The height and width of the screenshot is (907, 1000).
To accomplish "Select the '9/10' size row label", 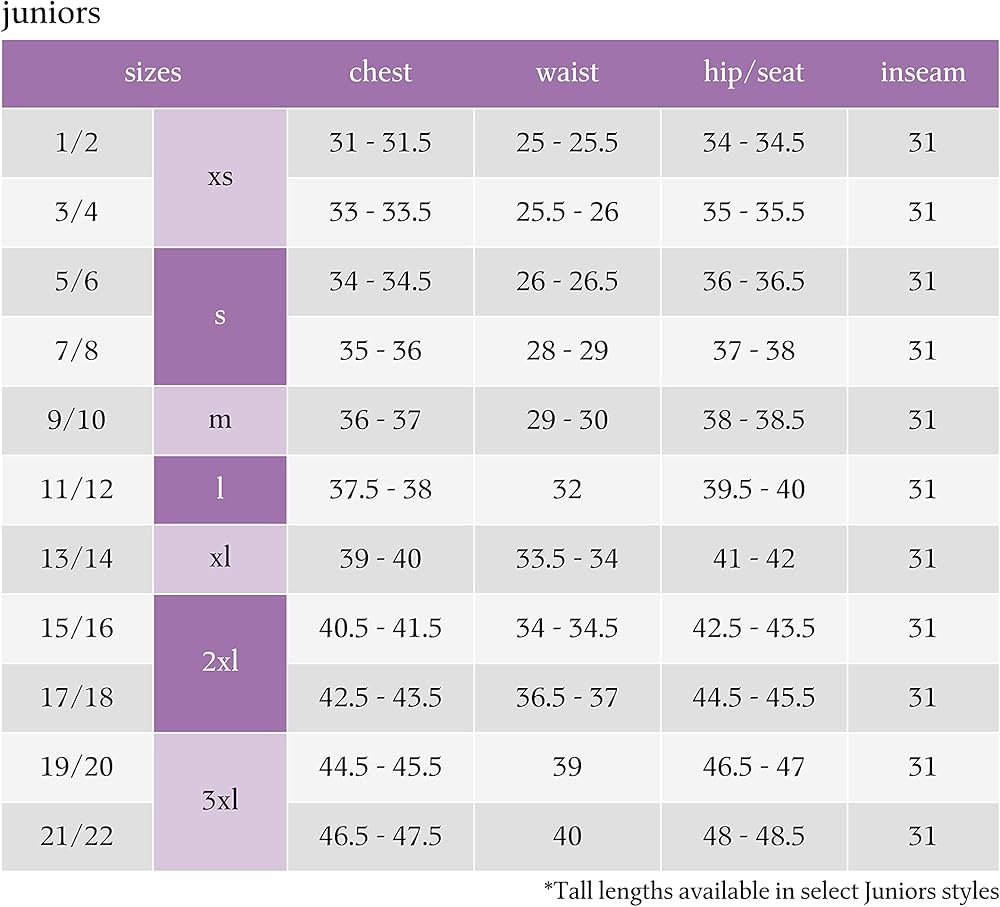I will point(77,420).
